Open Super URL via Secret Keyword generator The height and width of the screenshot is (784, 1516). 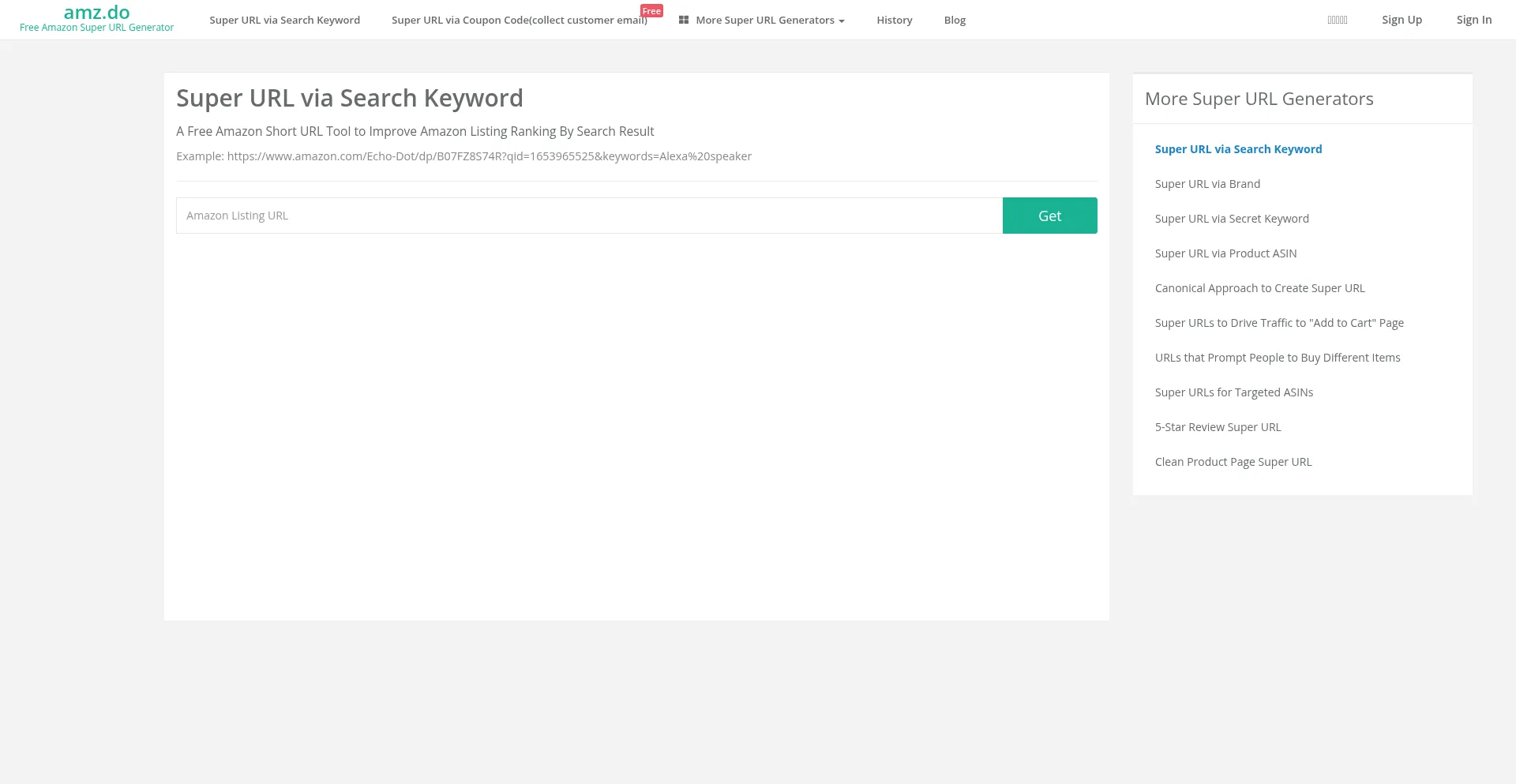point(1231,219)
